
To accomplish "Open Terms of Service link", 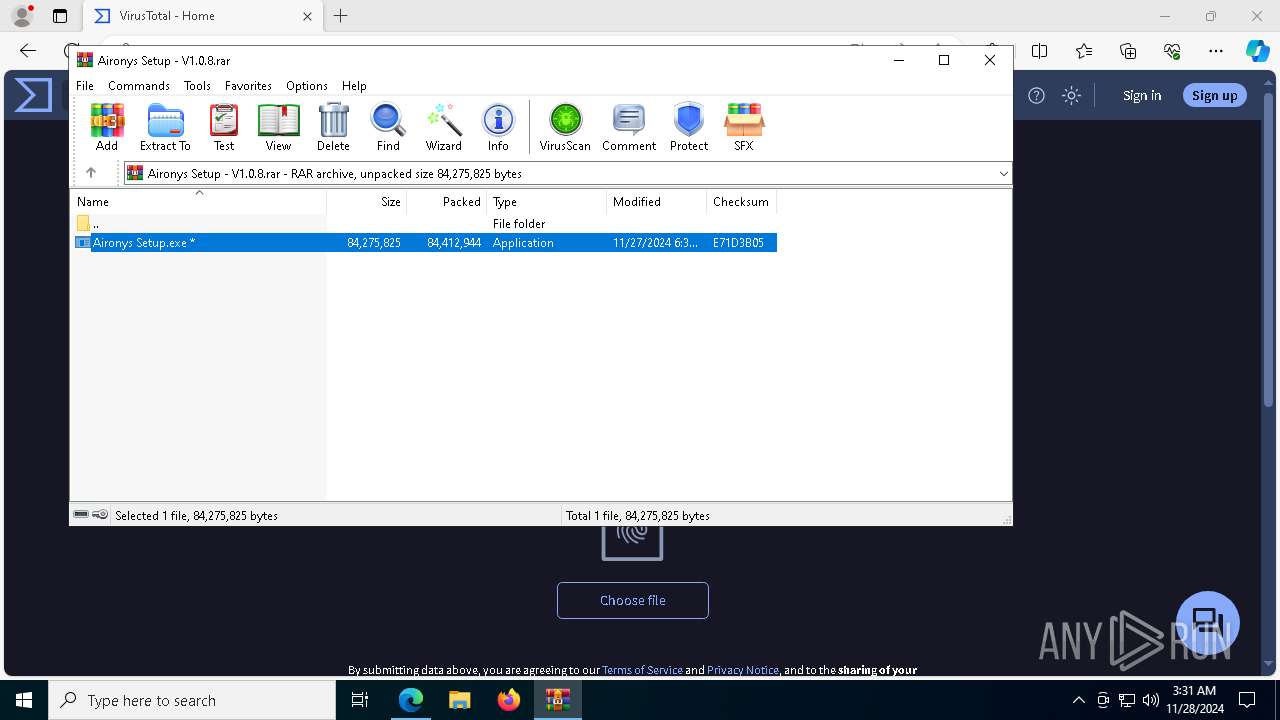I will (642, 670).
